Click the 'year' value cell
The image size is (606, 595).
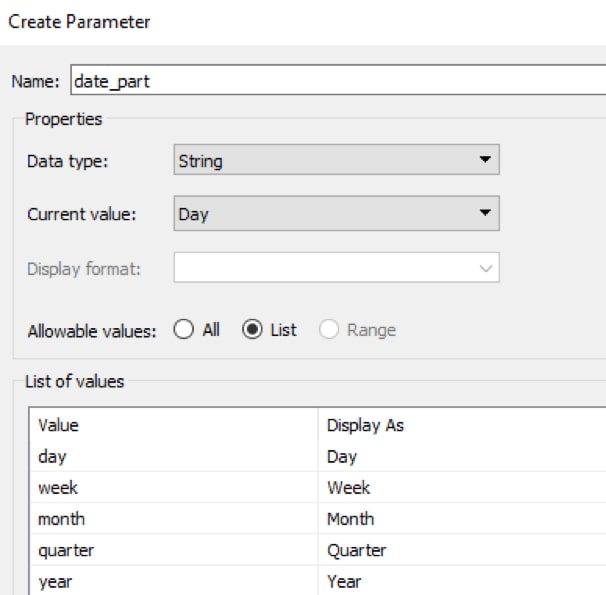point(172,581)
